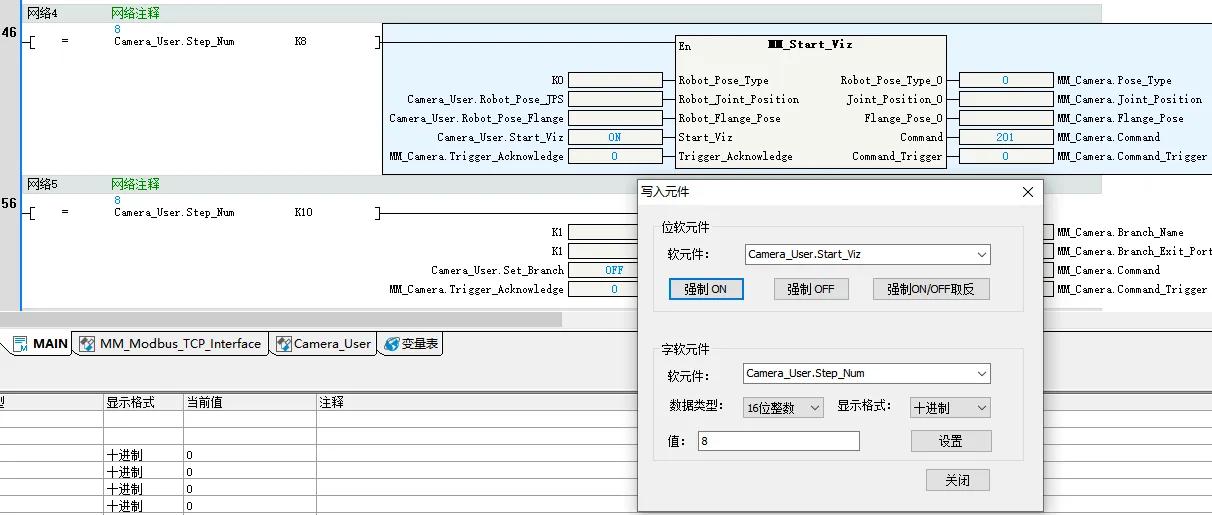Toggle the bit with 强制ON/OFF取反

(x=931, y=289)
